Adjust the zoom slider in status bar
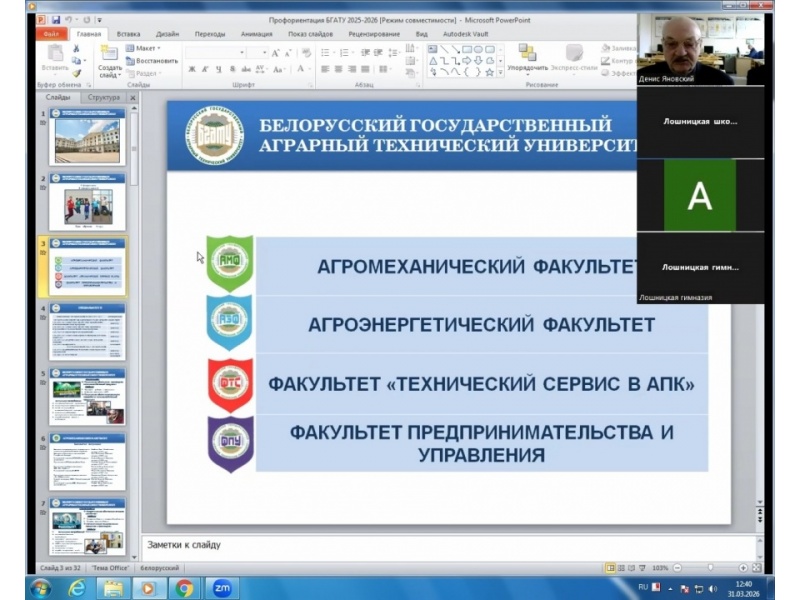The width and height of the screenshot is (800, 600). 709,567
